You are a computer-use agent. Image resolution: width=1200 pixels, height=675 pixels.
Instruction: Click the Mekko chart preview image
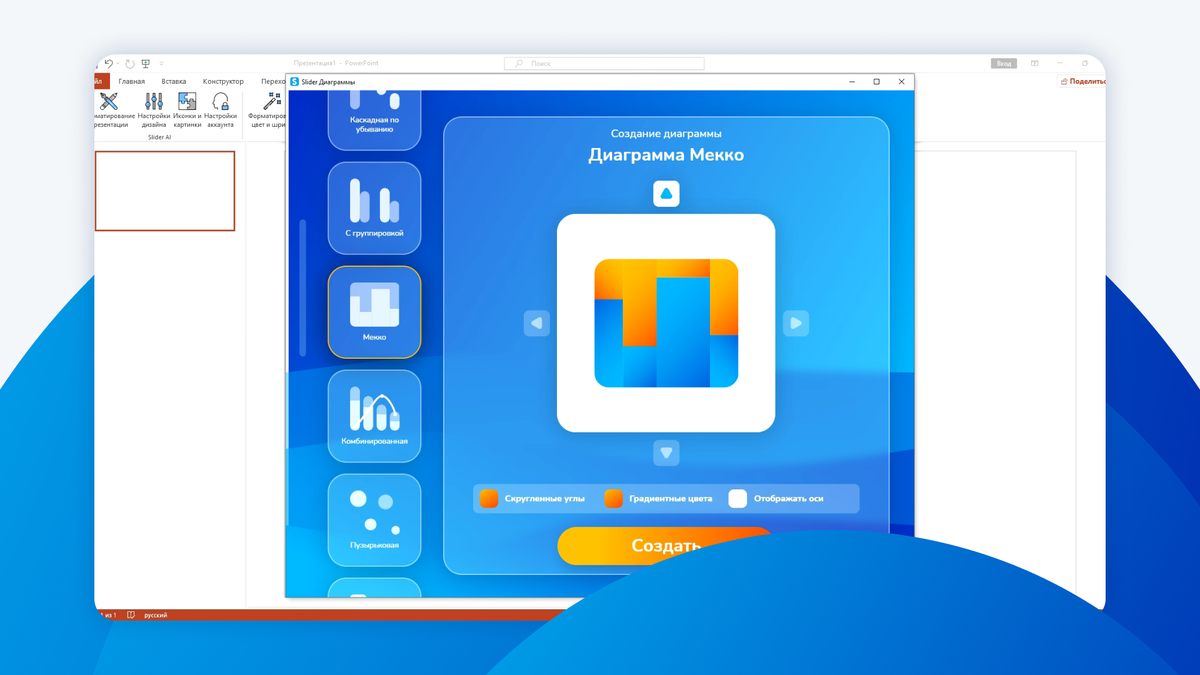click(x=666, y=323)
